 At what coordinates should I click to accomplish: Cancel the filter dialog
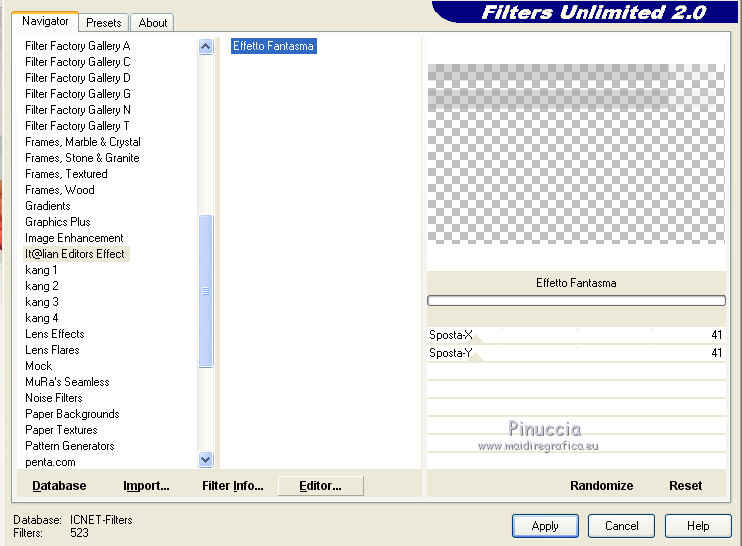click(x=621, y=526)
